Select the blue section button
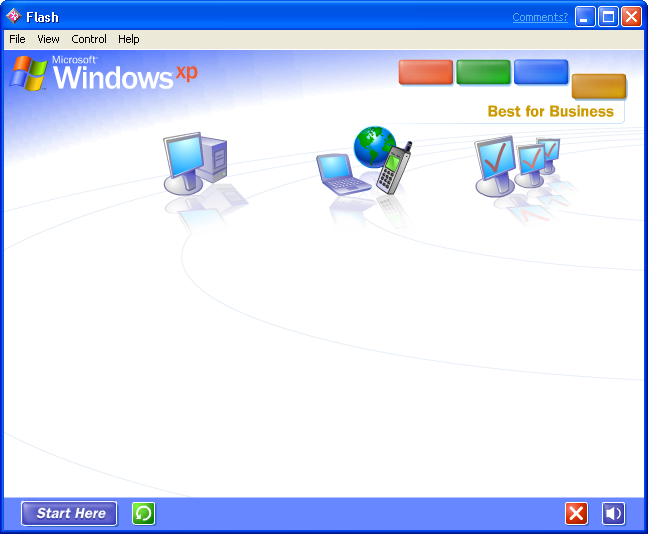Image resolution: width=648 pixels, height=534 pixels. pos(541,72)
